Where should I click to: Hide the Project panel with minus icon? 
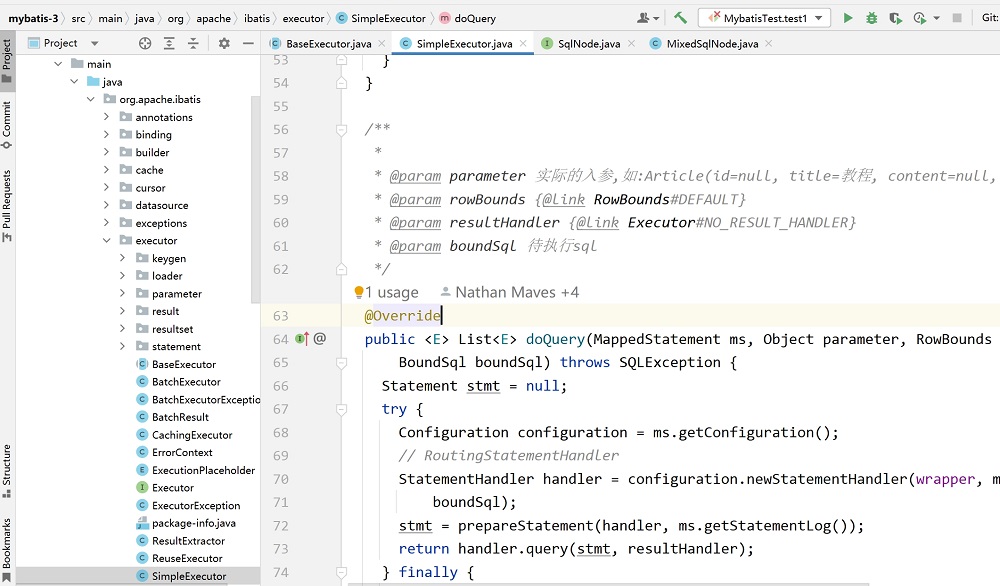[248, 43]
